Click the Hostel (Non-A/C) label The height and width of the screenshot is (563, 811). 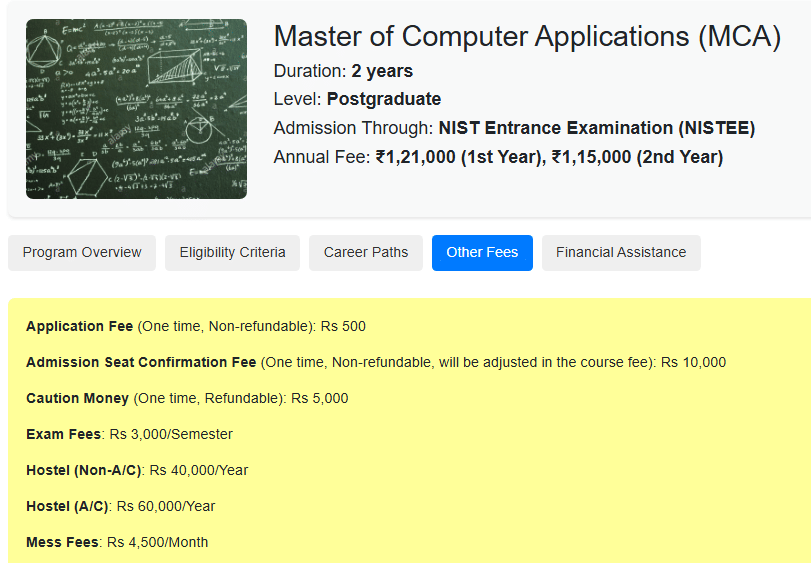[84, 470]
